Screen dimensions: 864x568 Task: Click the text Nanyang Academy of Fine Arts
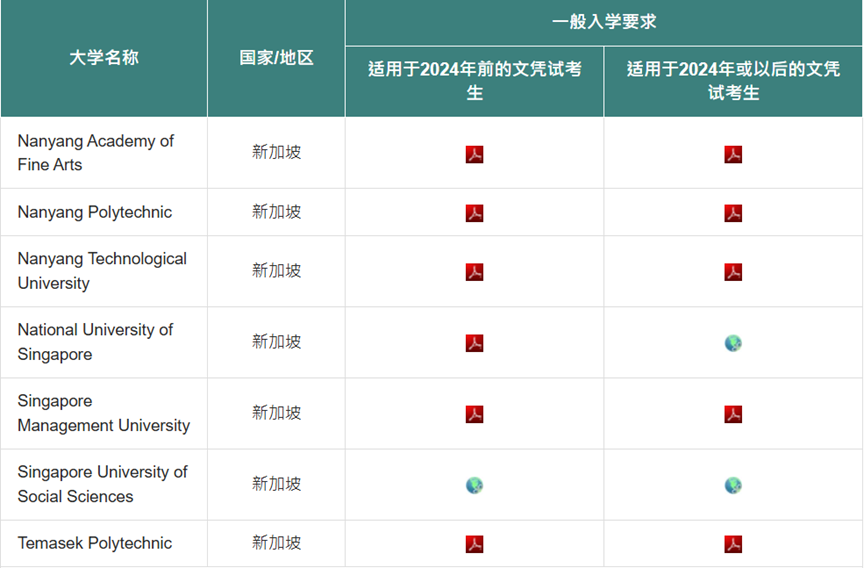pos(95,153)
